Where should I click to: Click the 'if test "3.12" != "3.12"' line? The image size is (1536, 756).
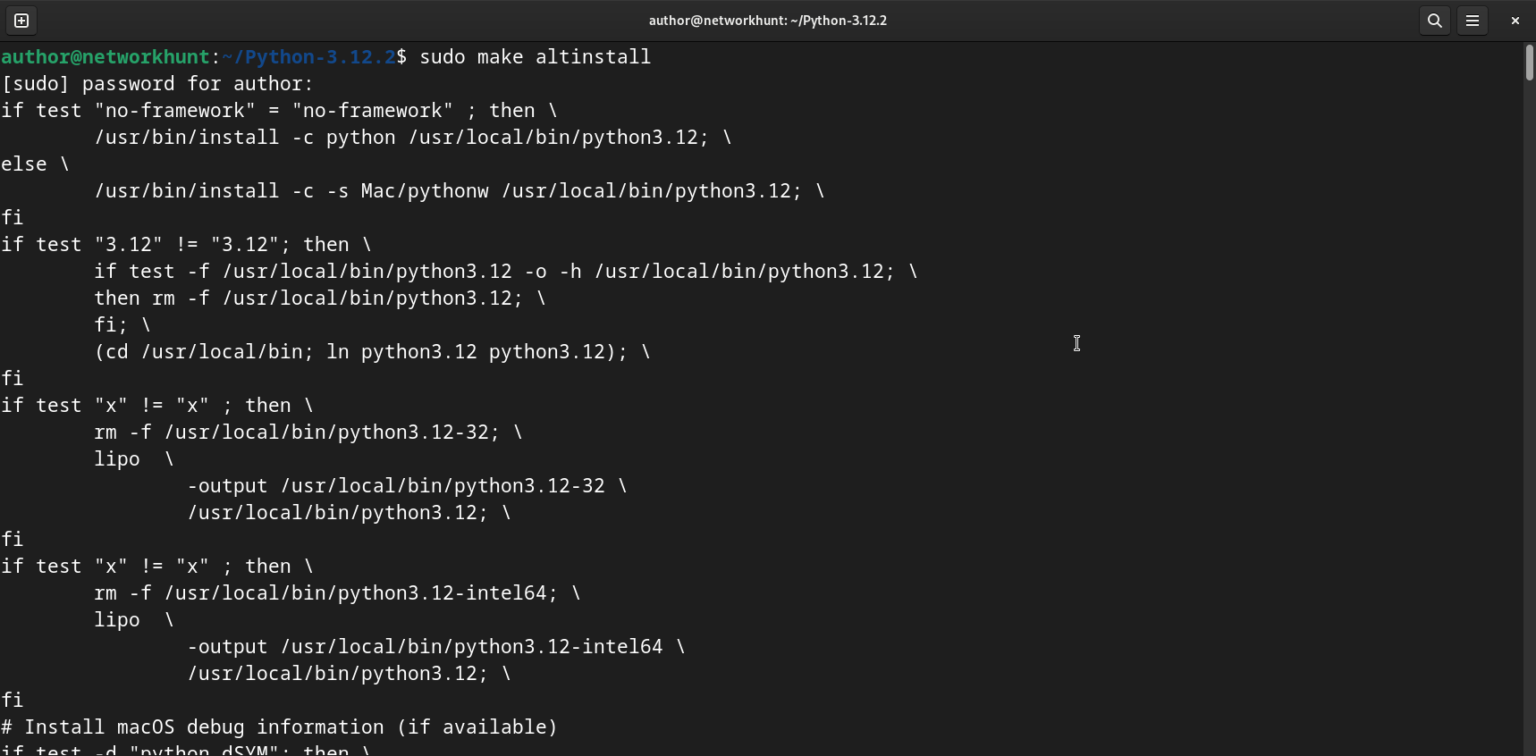186,245
